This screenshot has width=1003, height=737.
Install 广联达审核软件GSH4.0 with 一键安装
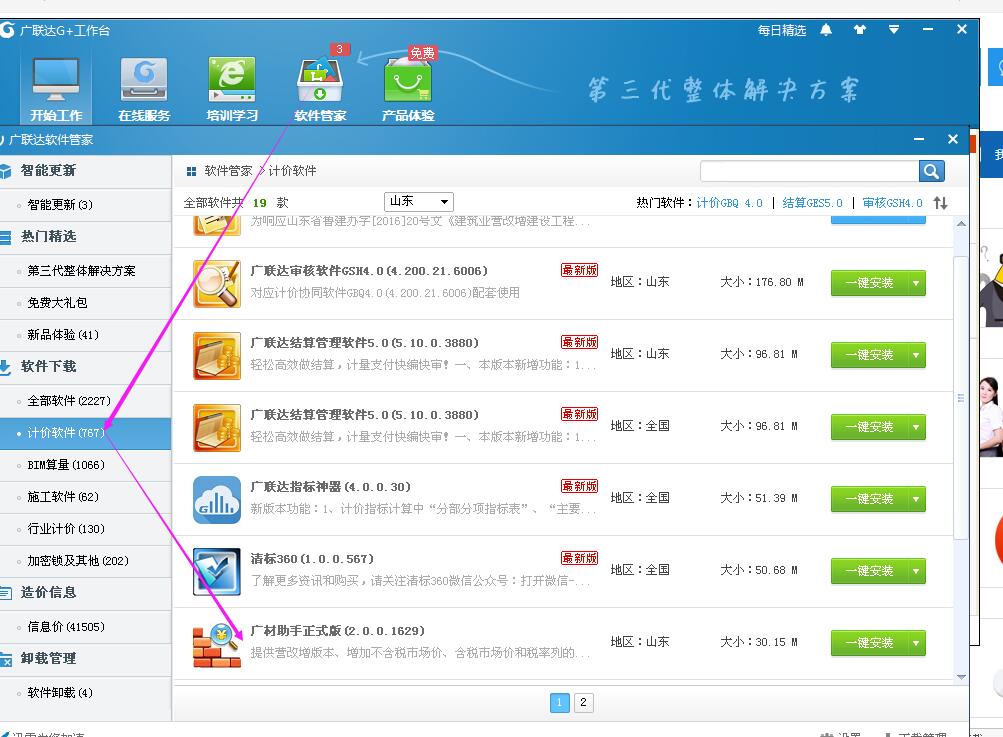point(869,283)
